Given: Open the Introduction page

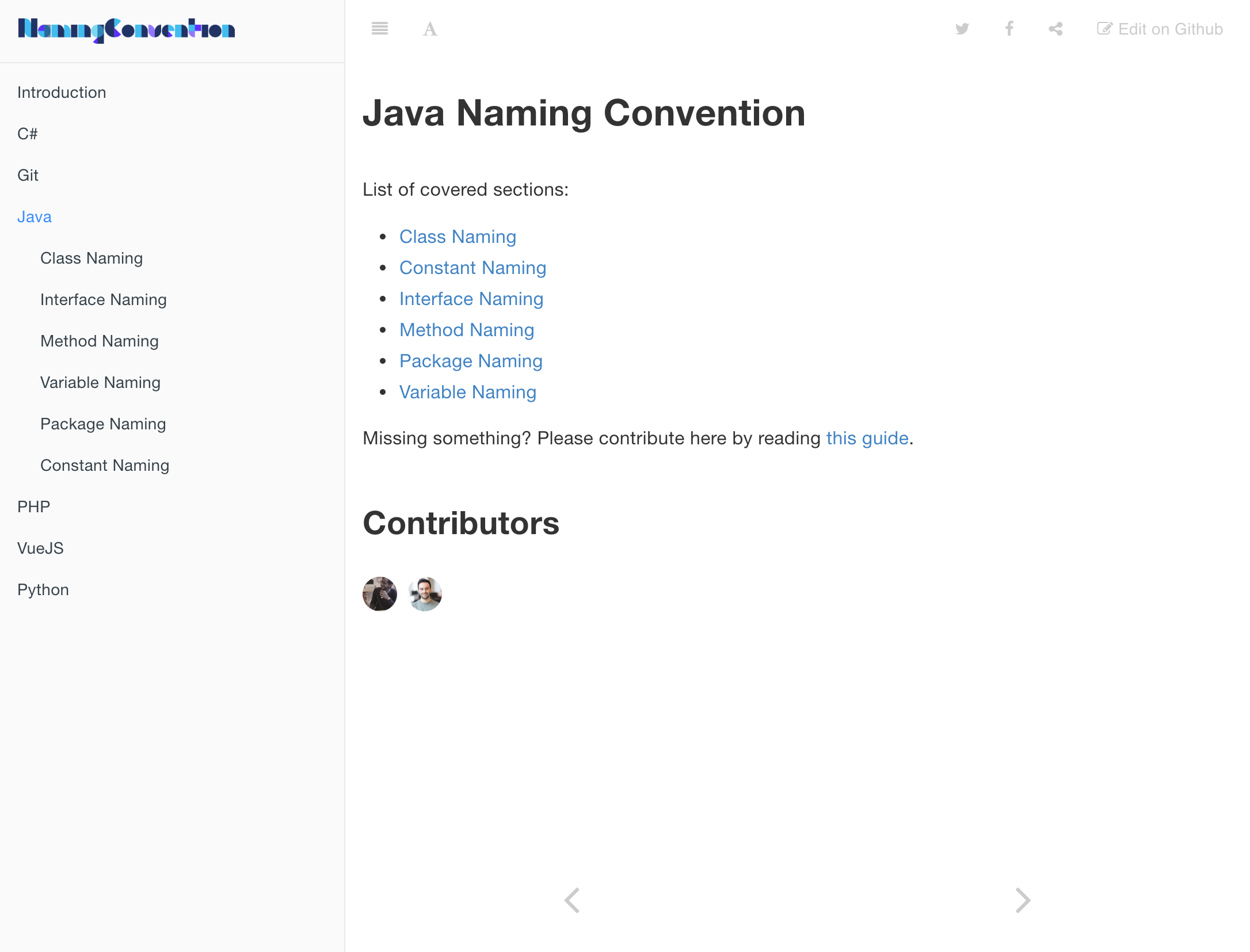Looking at the screenshot, I should (x=62, y=92).
